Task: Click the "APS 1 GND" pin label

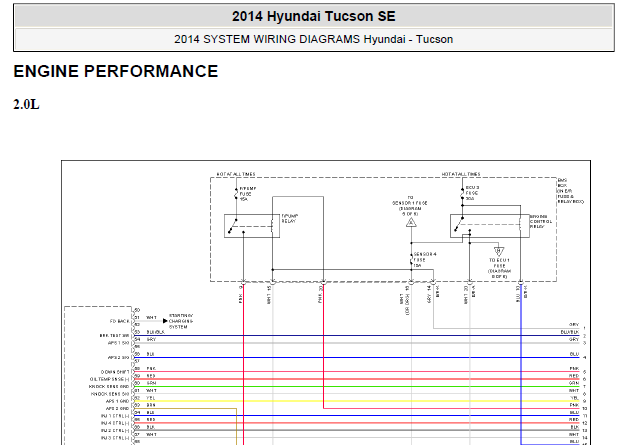Action: coord(118,401)
